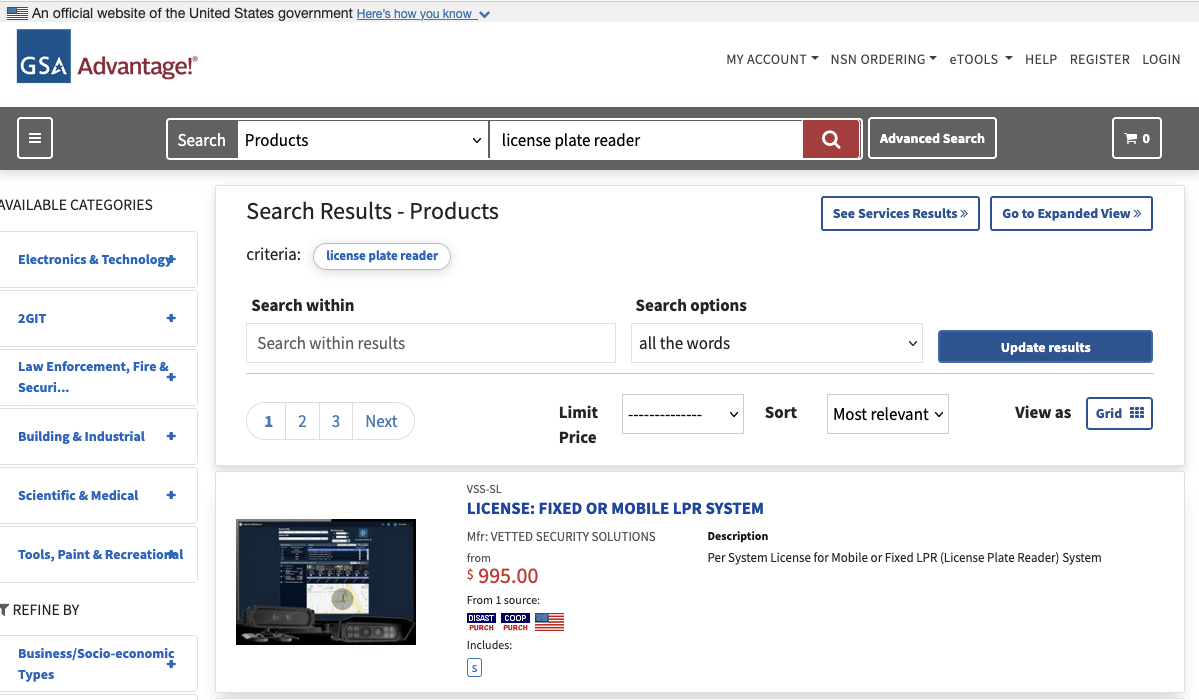Click the Cooperative Purchasing badge icon
Viewport: 1199px width, 700px height.
pos(515,620)
